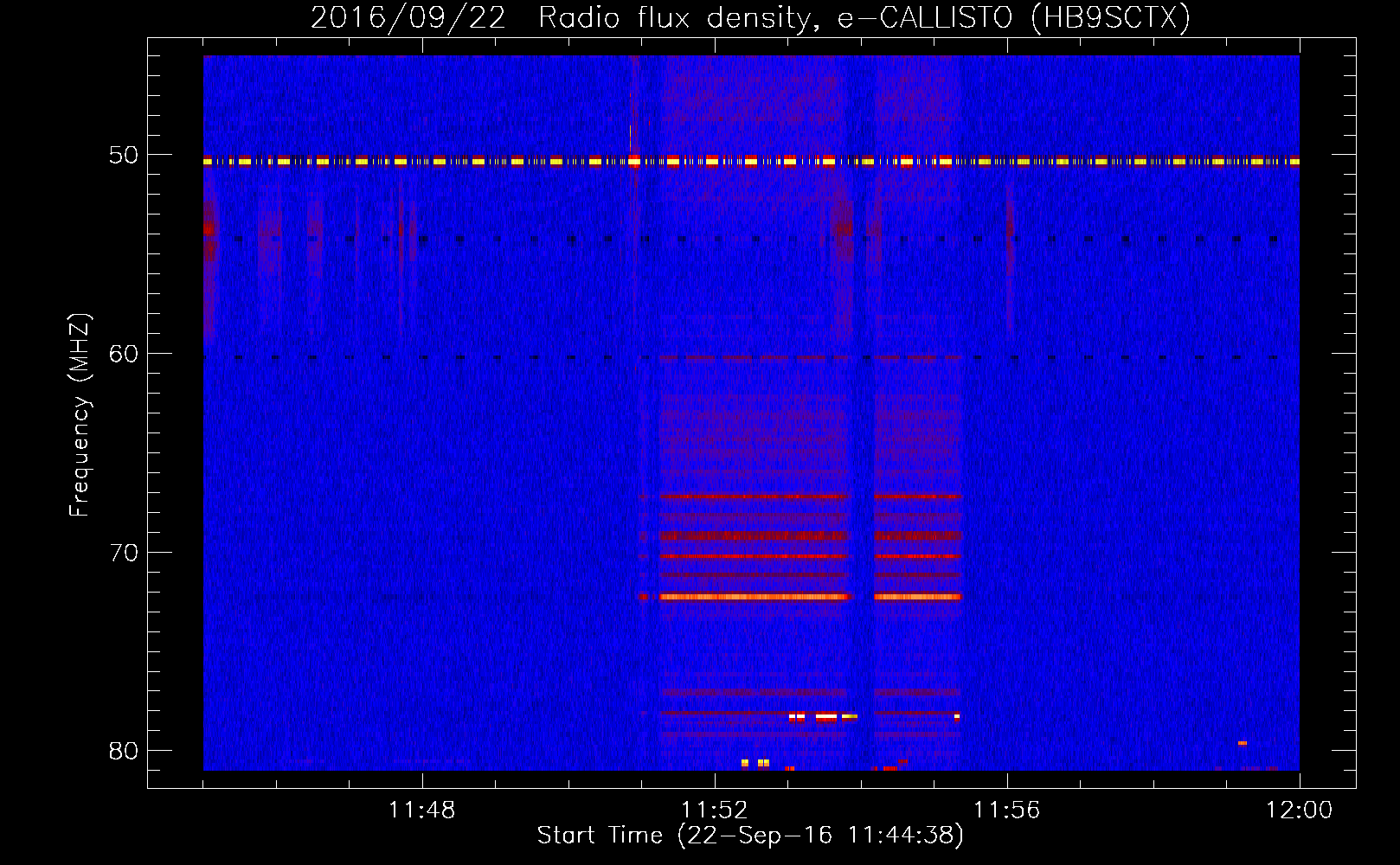Click the 50 frequency tick label
1400x865 pixels.
click(123, 155)
